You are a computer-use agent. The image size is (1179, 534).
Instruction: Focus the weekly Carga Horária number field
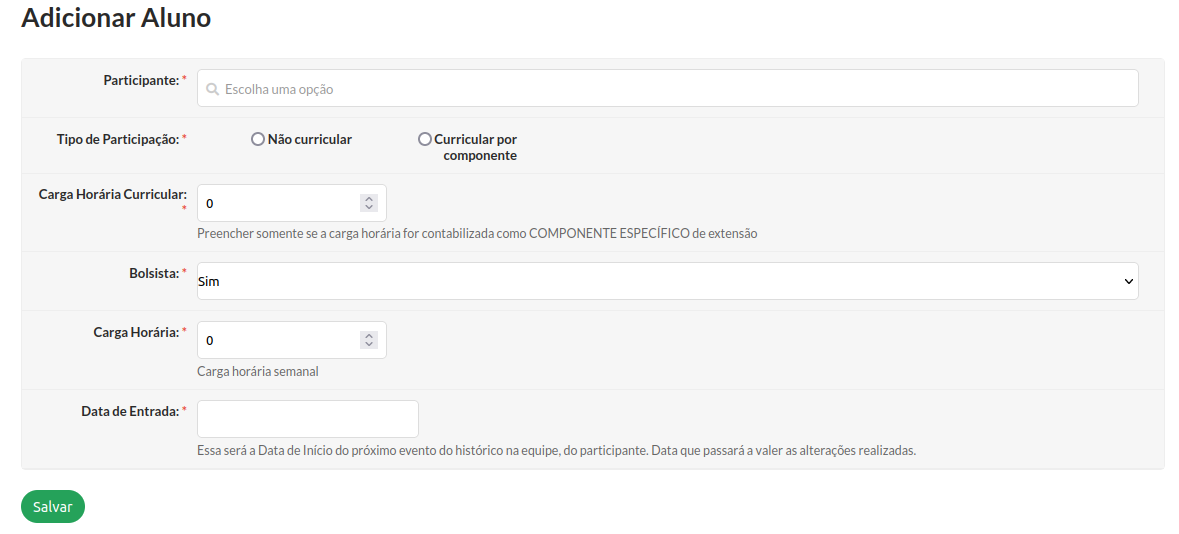[x=292, y=340]
